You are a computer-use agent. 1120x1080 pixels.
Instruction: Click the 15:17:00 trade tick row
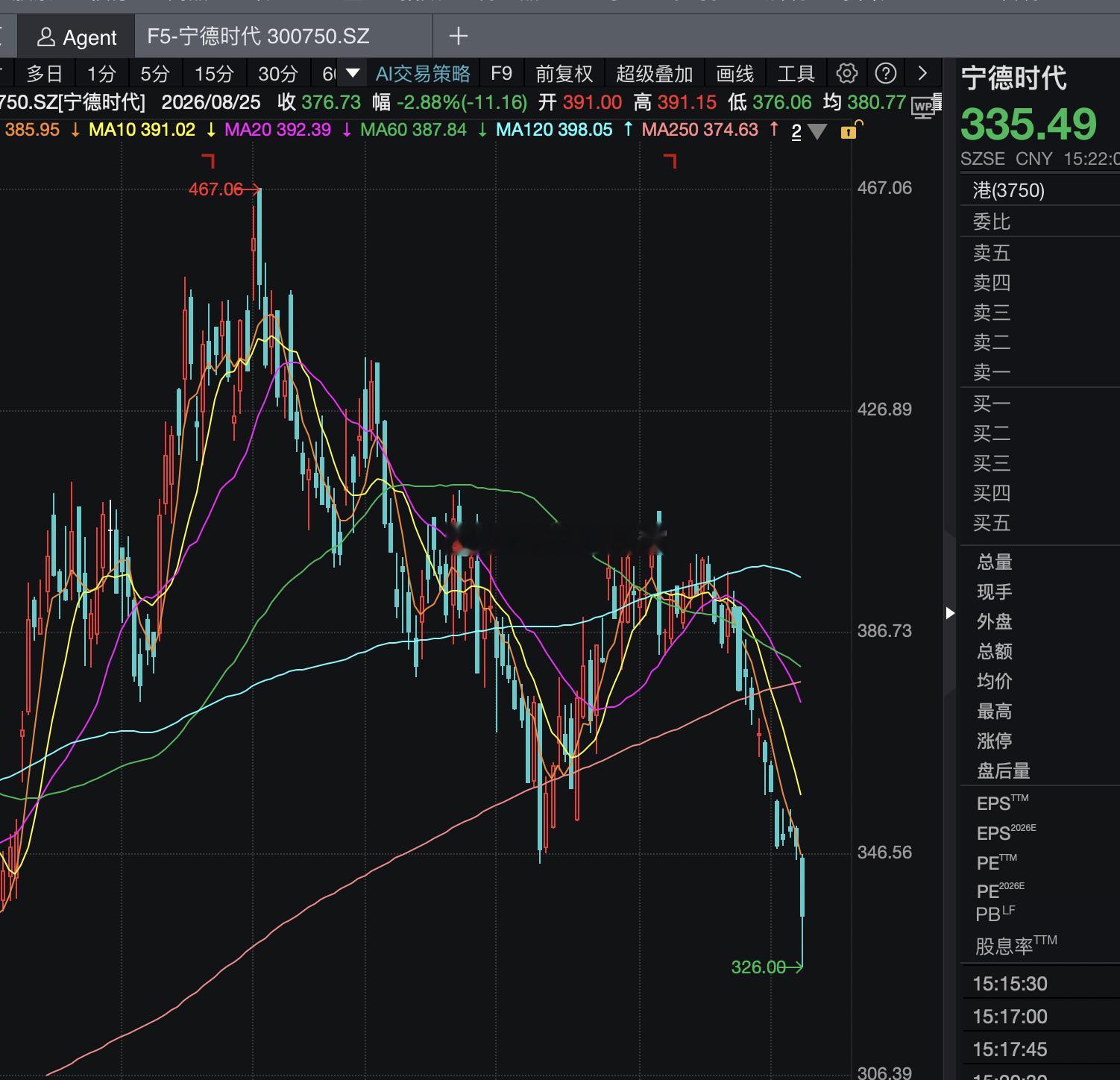pos(1040,1017)
